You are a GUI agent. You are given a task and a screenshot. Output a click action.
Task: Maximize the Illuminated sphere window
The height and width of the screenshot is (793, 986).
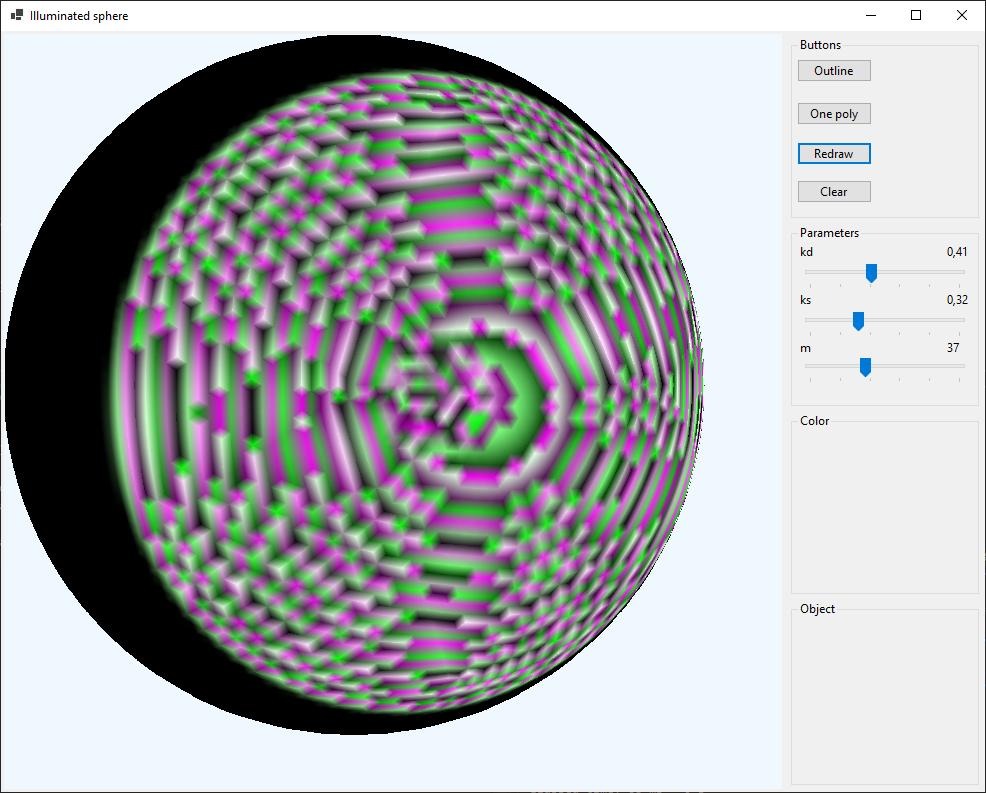point(916,15)
